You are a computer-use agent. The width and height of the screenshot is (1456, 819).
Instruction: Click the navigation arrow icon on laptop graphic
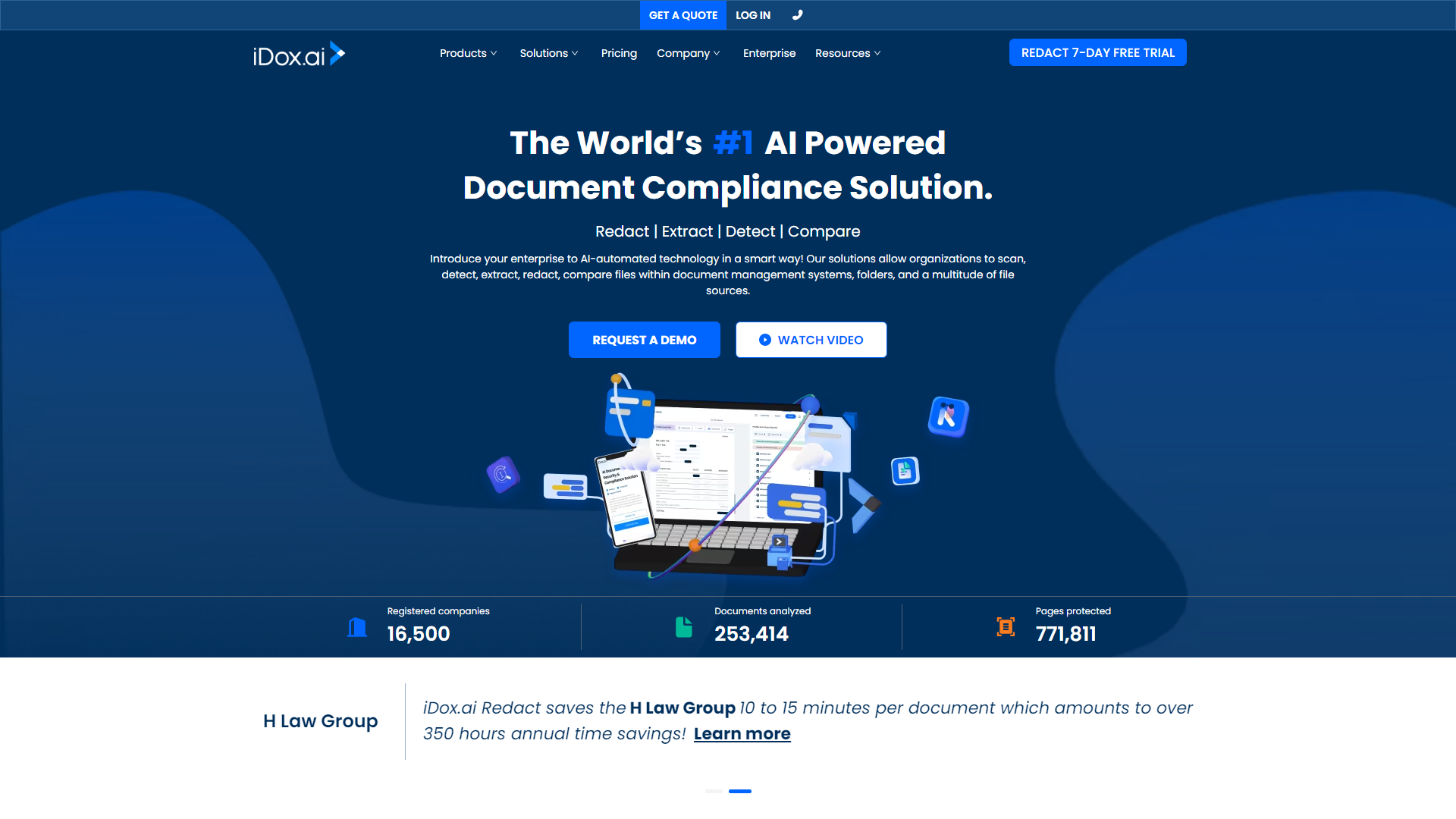coord(779,542)
